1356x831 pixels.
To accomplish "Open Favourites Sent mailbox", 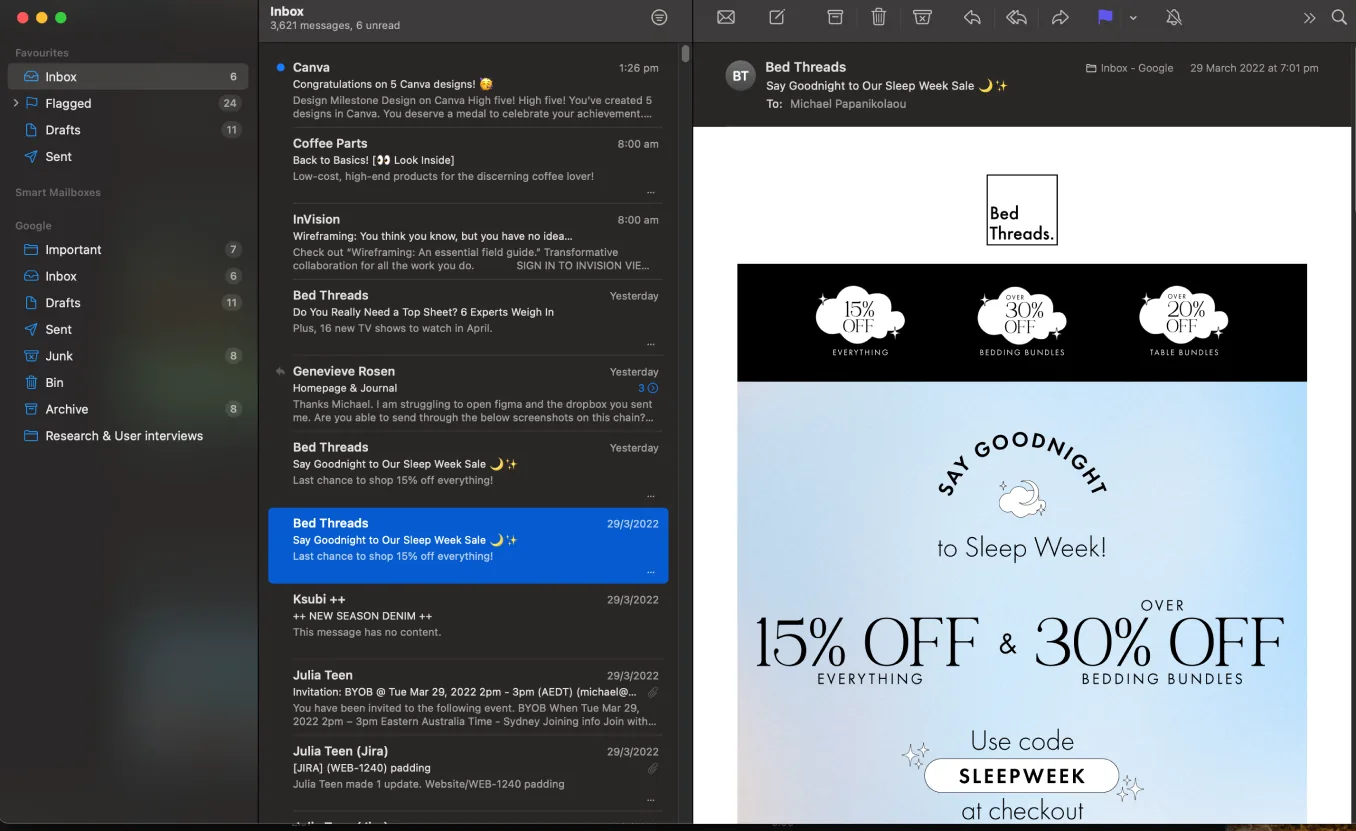I will pyautogui.click(x=128, y=157).
